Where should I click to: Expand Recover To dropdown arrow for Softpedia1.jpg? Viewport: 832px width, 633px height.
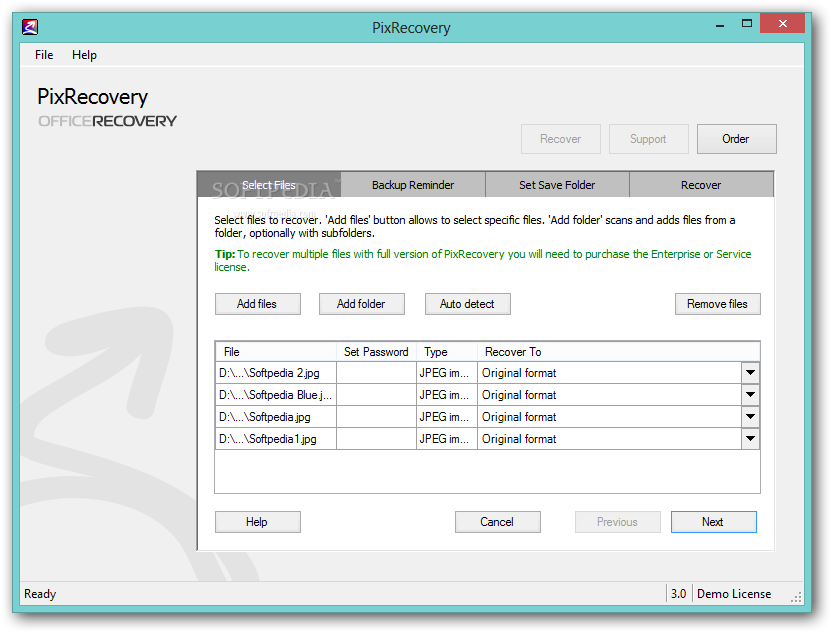click(x=750, y=439)
